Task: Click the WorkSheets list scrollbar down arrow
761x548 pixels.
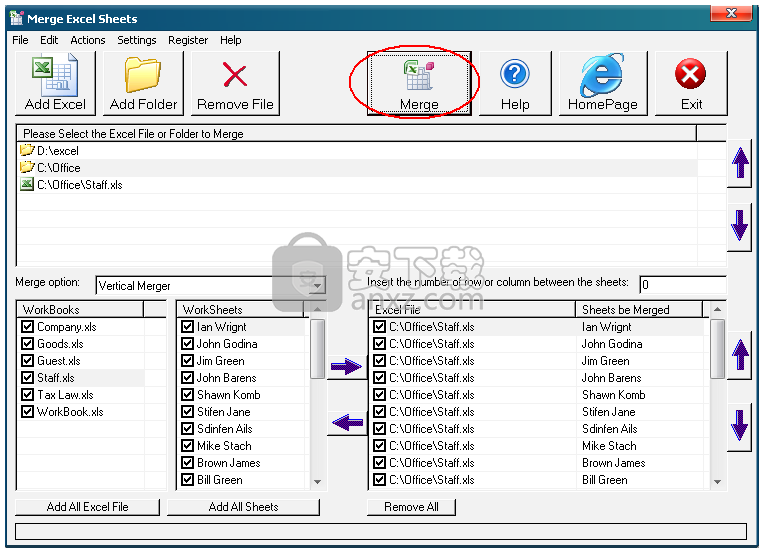Action: pos(317,482)
